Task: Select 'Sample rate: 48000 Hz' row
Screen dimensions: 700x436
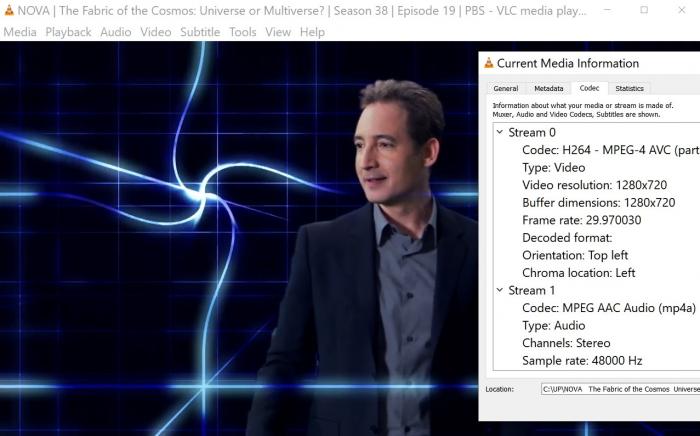Action: 582,361
